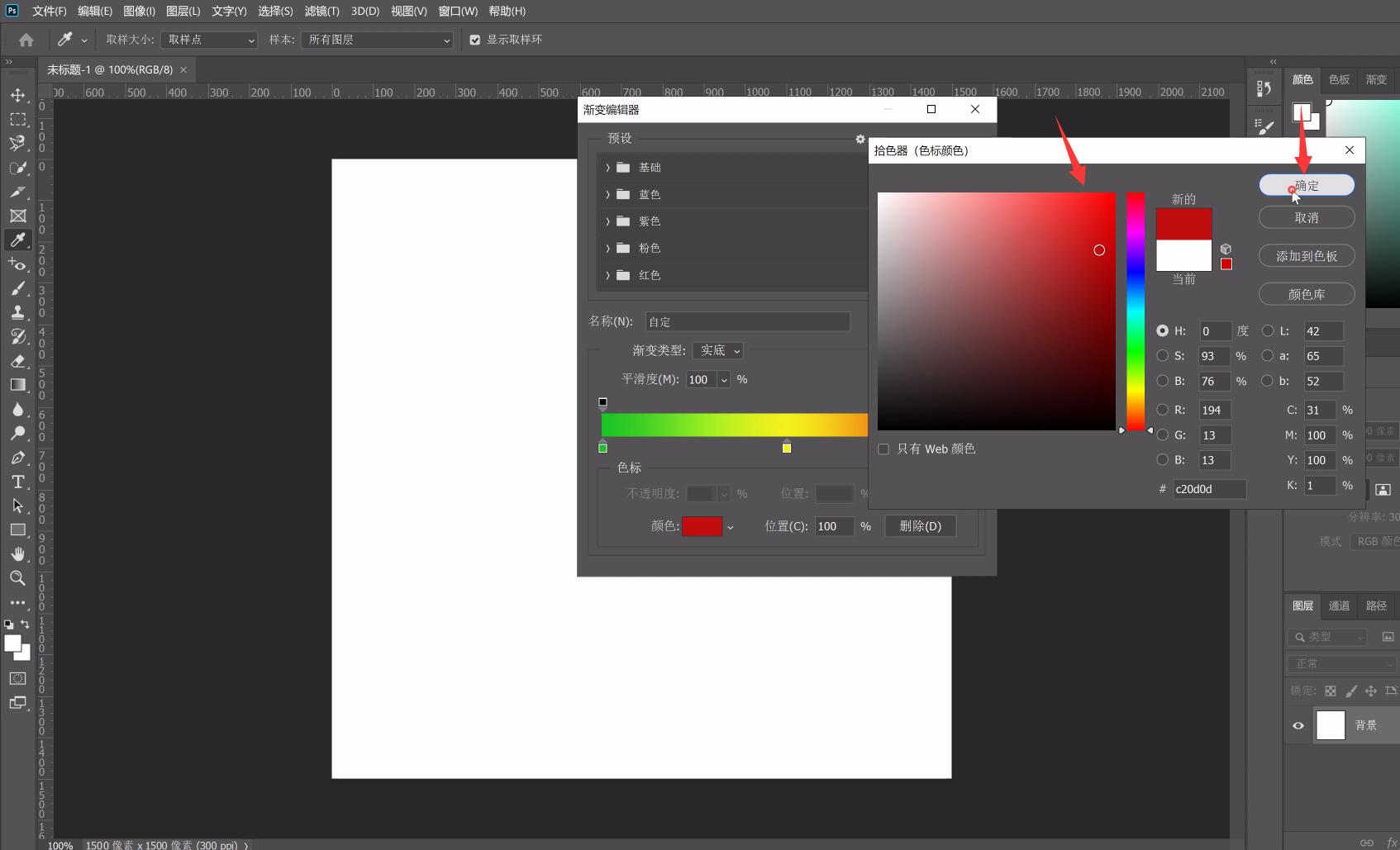Click the red 颜色 swatch in 色标 section

tap(702, 526)
